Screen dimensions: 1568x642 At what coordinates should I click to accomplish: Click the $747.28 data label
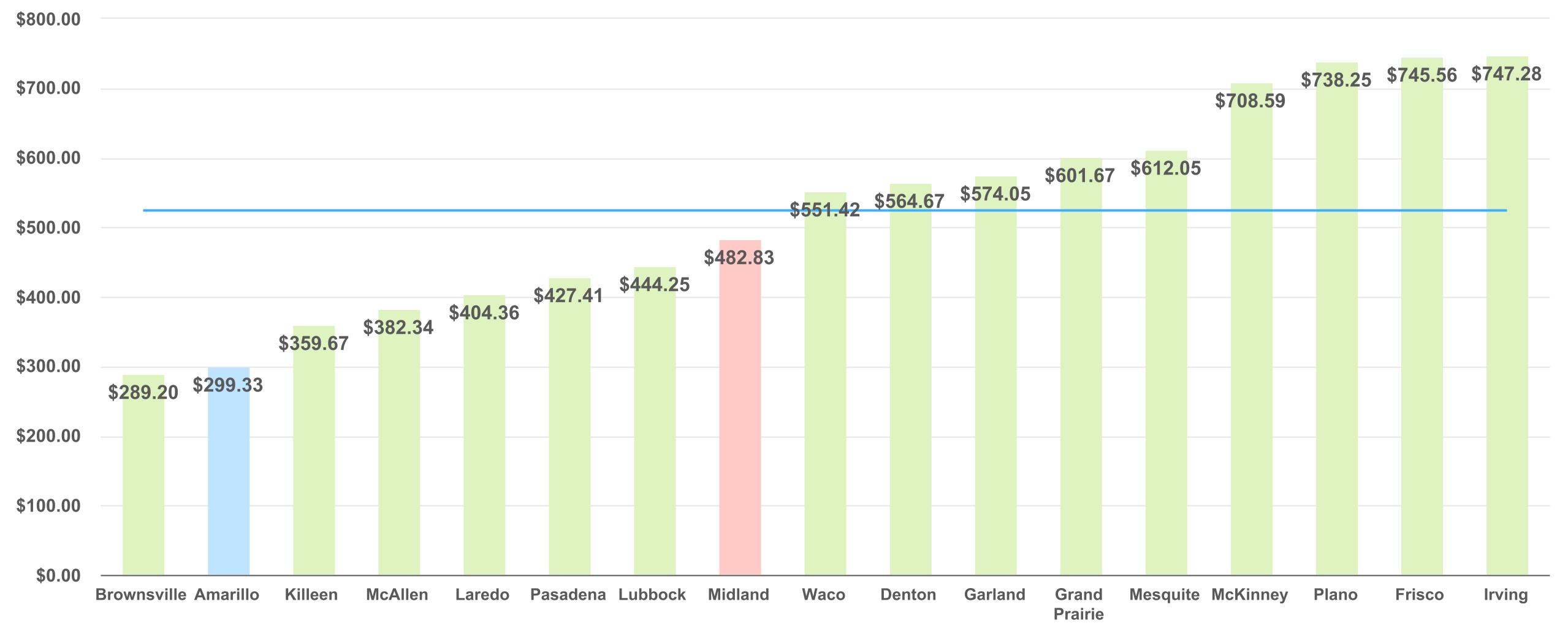(1506, 74)
